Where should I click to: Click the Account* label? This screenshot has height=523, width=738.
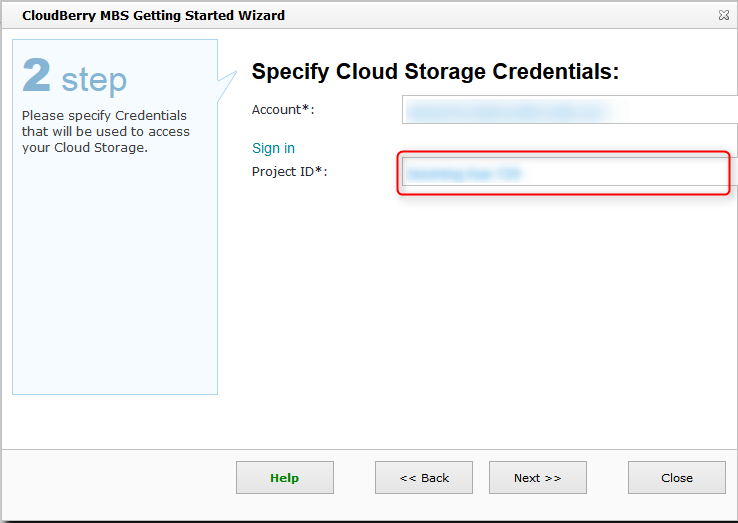point(283,109)
